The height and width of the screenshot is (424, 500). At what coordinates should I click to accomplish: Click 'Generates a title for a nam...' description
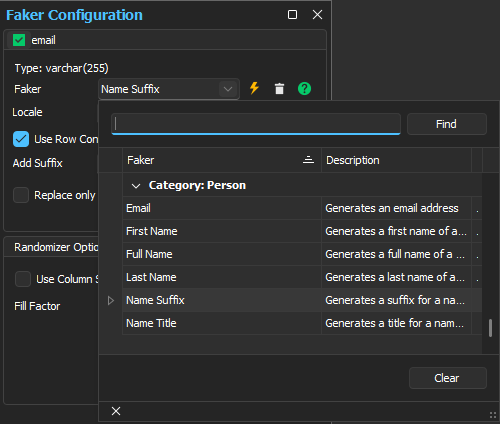[x=396, y=323]
